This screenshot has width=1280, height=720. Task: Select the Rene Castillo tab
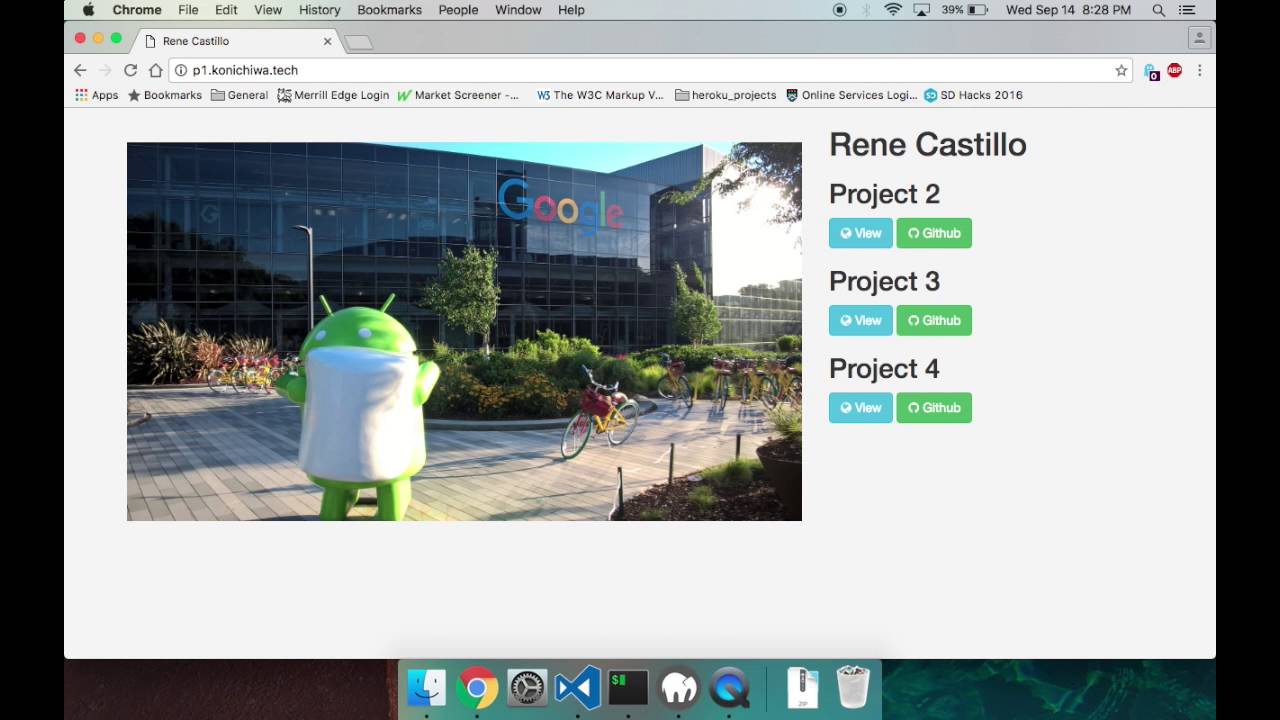click(238, 41)
